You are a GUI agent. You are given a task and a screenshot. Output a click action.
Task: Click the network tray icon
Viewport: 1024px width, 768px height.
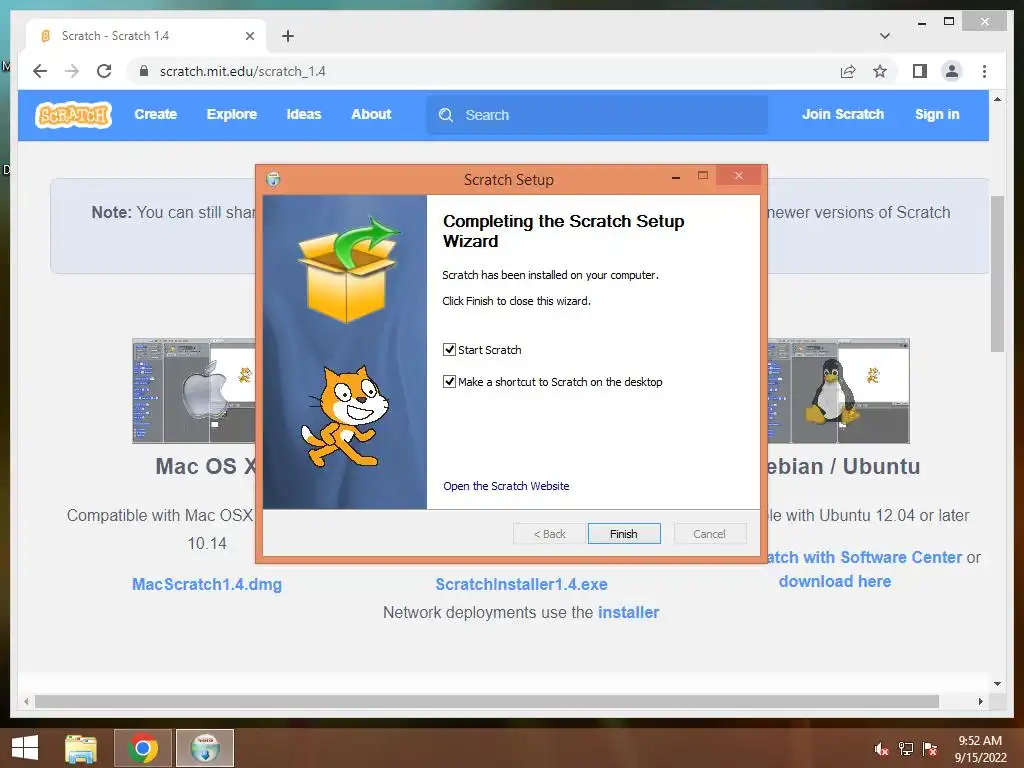906,749
